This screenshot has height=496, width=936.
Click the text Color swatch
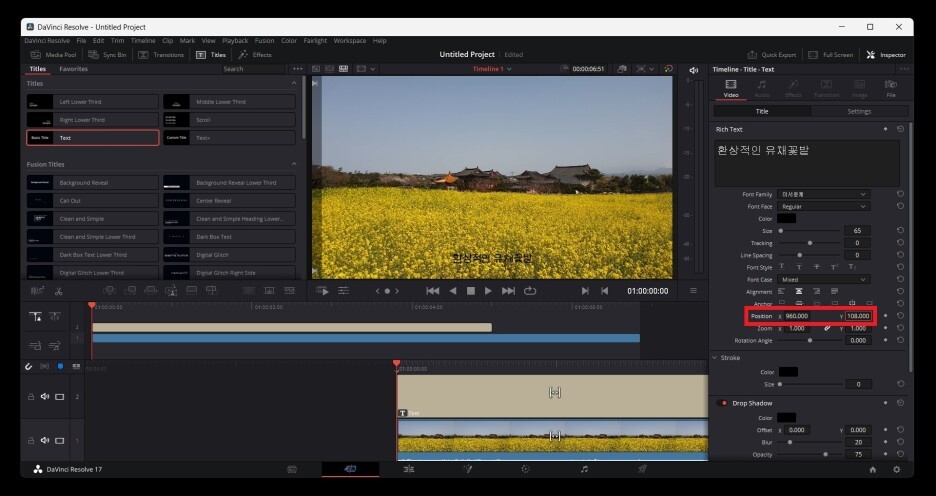tap(786, 219)
